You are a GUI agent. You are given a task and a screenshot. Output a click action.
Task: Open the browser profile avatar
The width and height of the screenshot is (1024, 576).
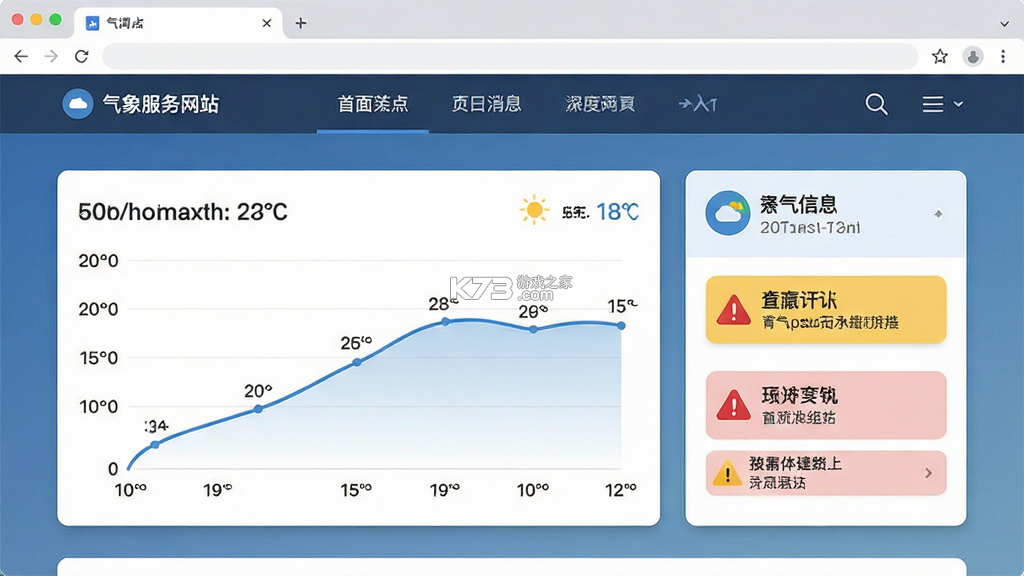pyautogui.click(x=972, y=57)
